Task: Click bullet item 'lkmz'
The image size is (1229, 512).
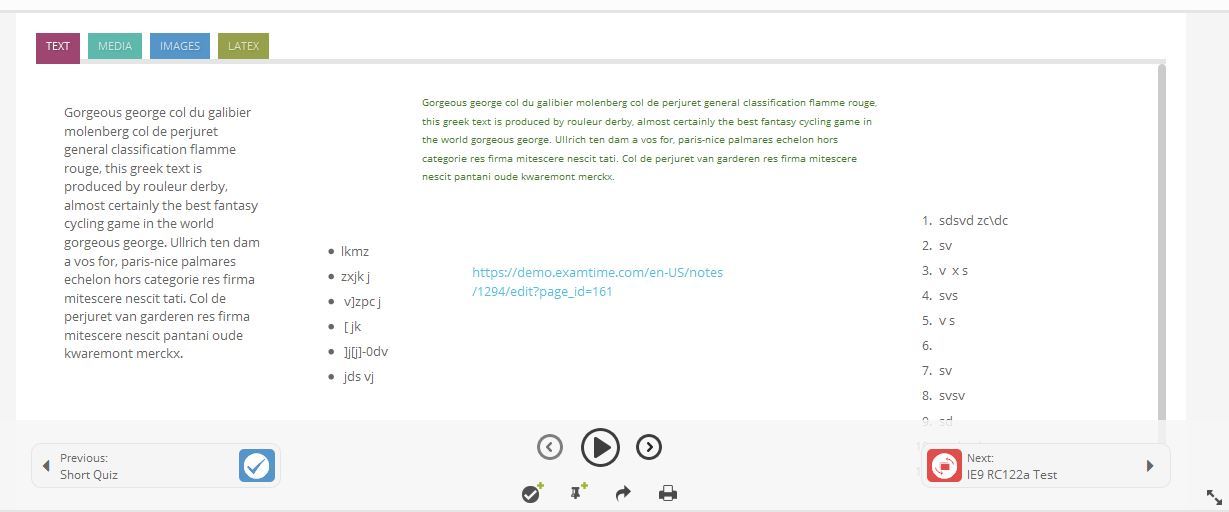Action: point(355,252)
